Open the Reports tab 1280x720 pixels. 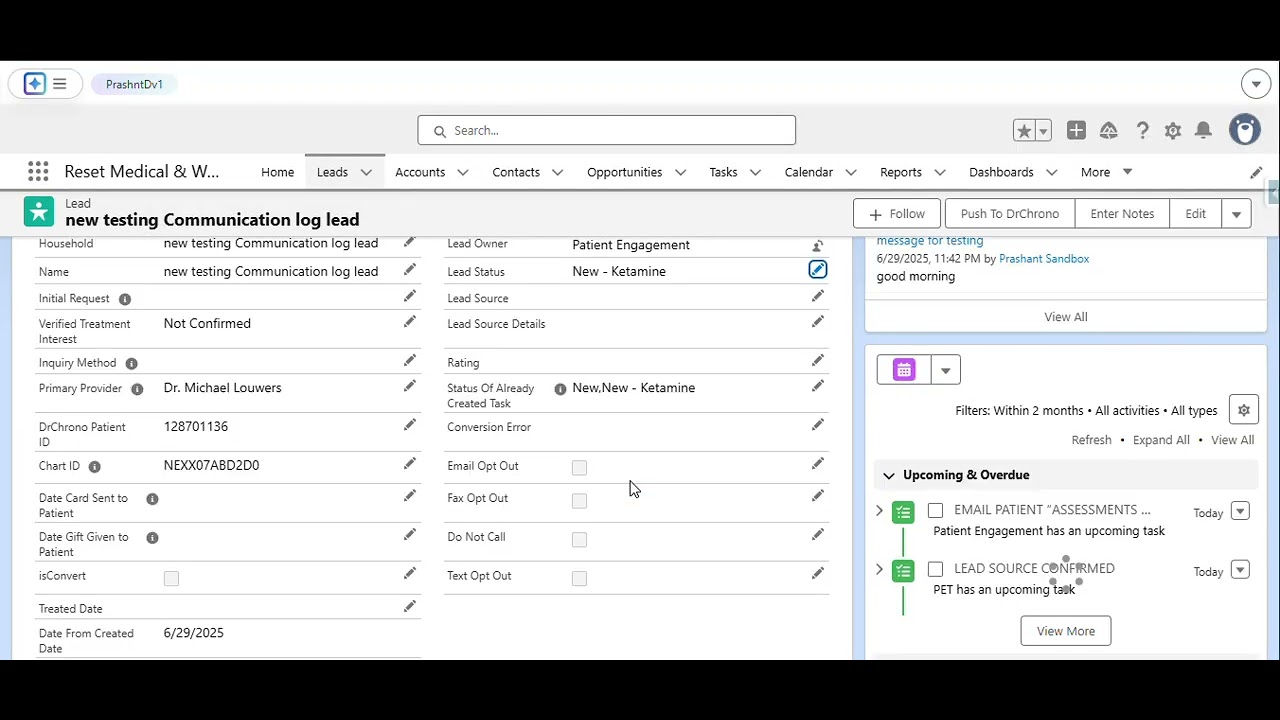pyautogui.click(x=901, y=172)
